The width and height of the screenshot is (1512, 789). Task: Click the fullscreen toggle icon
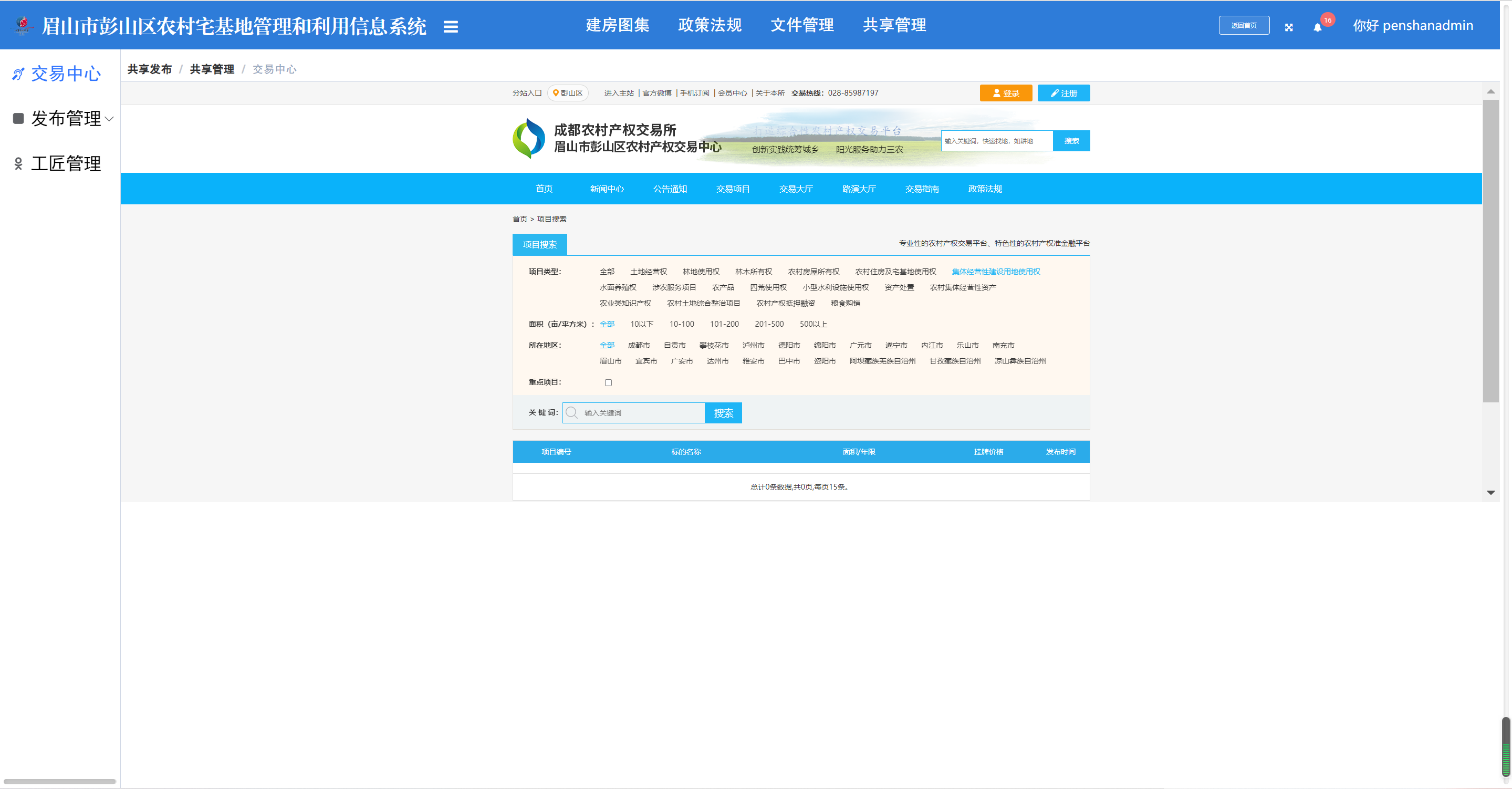[1288, 27]
